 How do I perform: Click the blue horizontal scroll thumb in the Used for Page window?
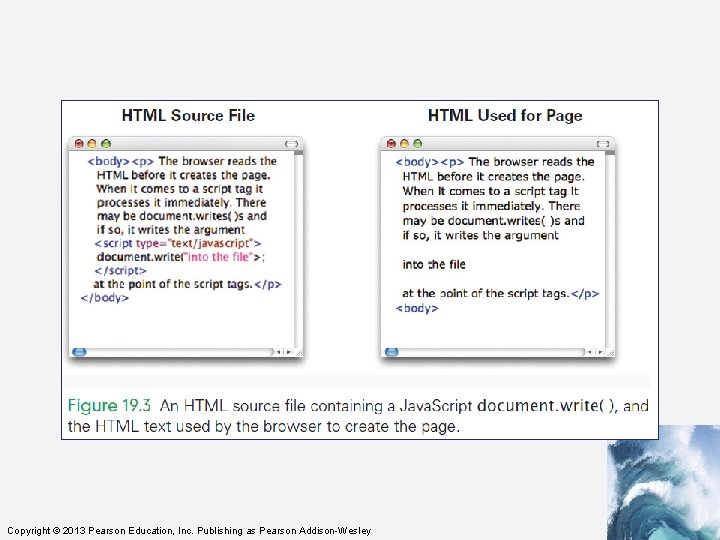tap(392, 352)
